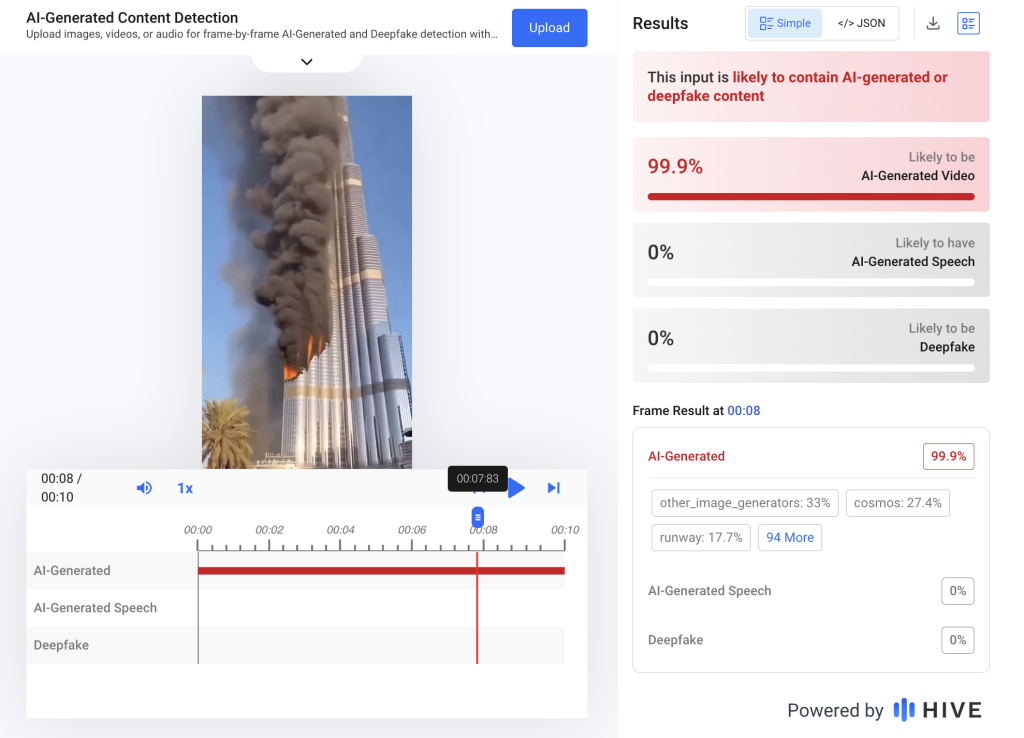Click the 'other_image_generators: 33%' tag
Screen dimensions: 1024x738
pyautogui.click(x=745, y=503)
